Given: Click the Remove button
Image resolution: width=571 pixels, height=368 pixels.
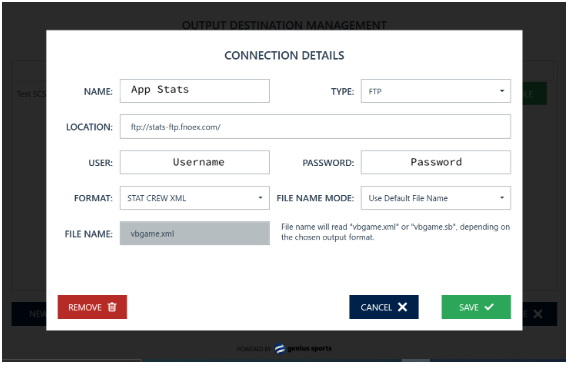Looking at the screenshot, I should point(92,307).
